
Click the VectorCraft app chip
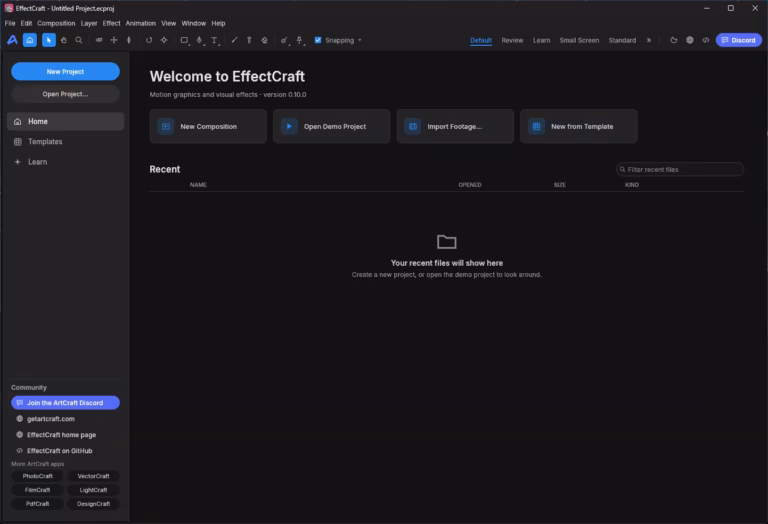(93, 476)
